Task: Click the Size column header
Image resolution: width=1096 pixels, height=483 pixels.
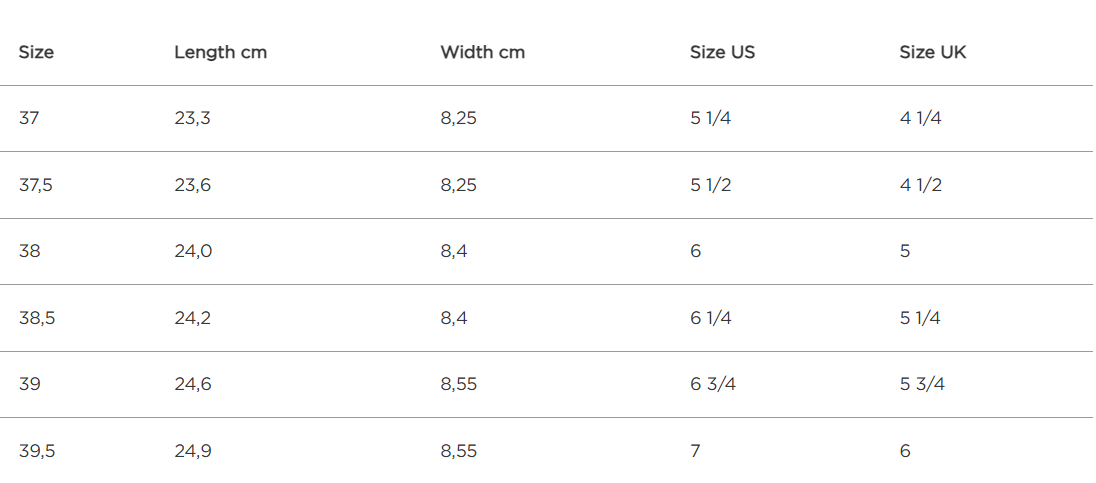Action: tap(36, 52)
